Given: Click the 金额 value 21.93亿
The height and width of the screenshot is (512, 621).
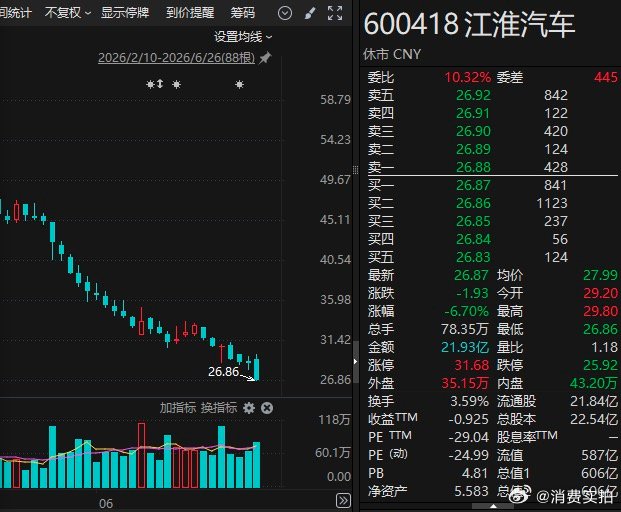Looking at the screenshot, I should pyautogui.click(x=465, y=347).
